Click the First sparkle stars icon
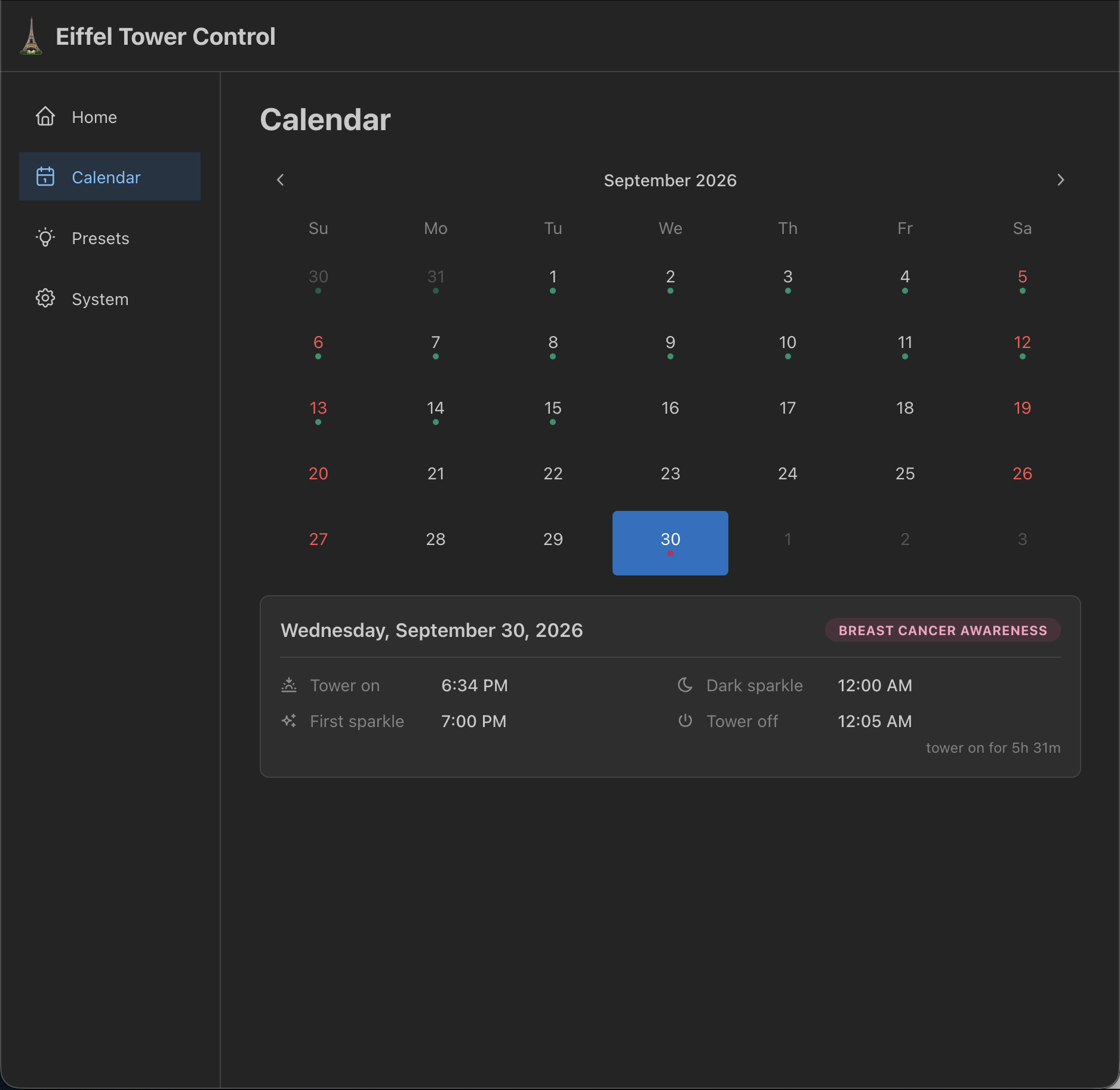Screen dimensions: 1120x1090 (x=289, y=721)
